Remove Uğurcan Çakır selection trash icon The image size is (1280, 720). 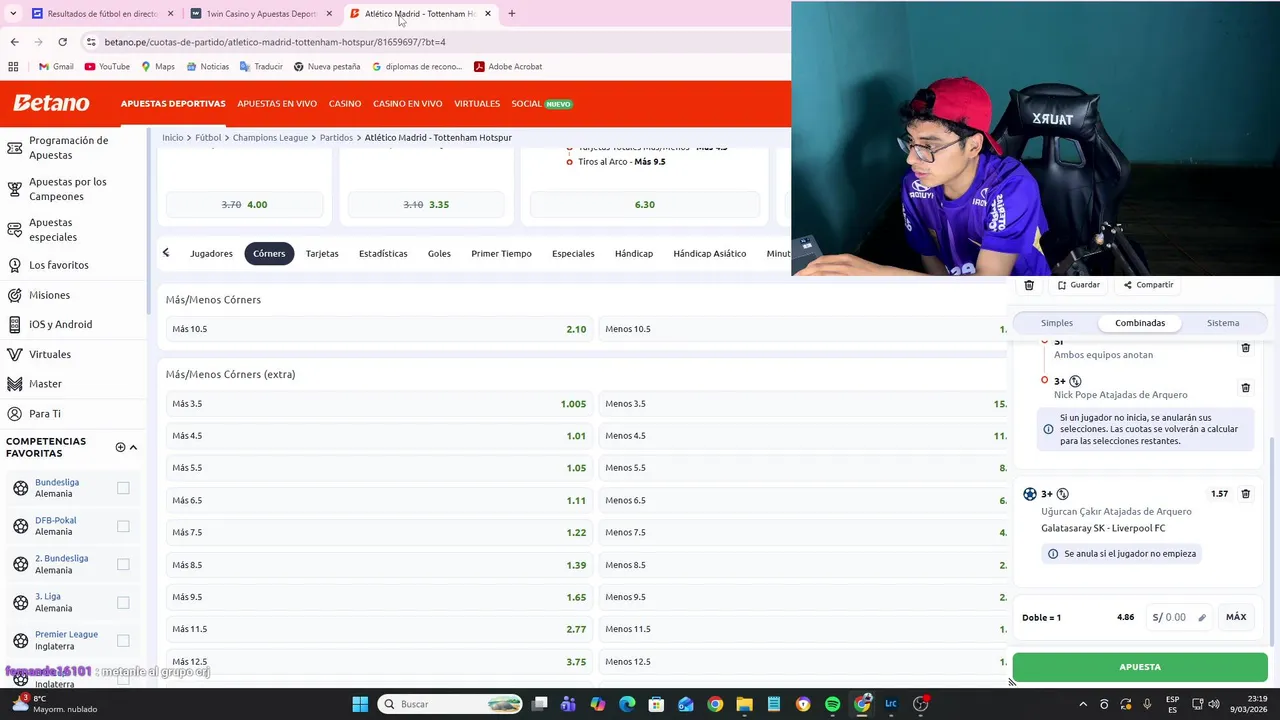point(1245,493)
